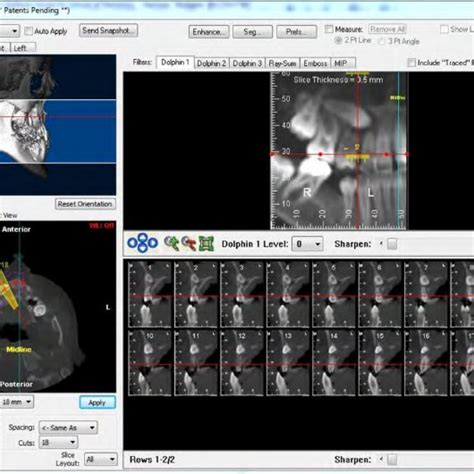Click the axial view with yellow implant
The height and width of the screenshot is (474, 474).
point(58,306)
